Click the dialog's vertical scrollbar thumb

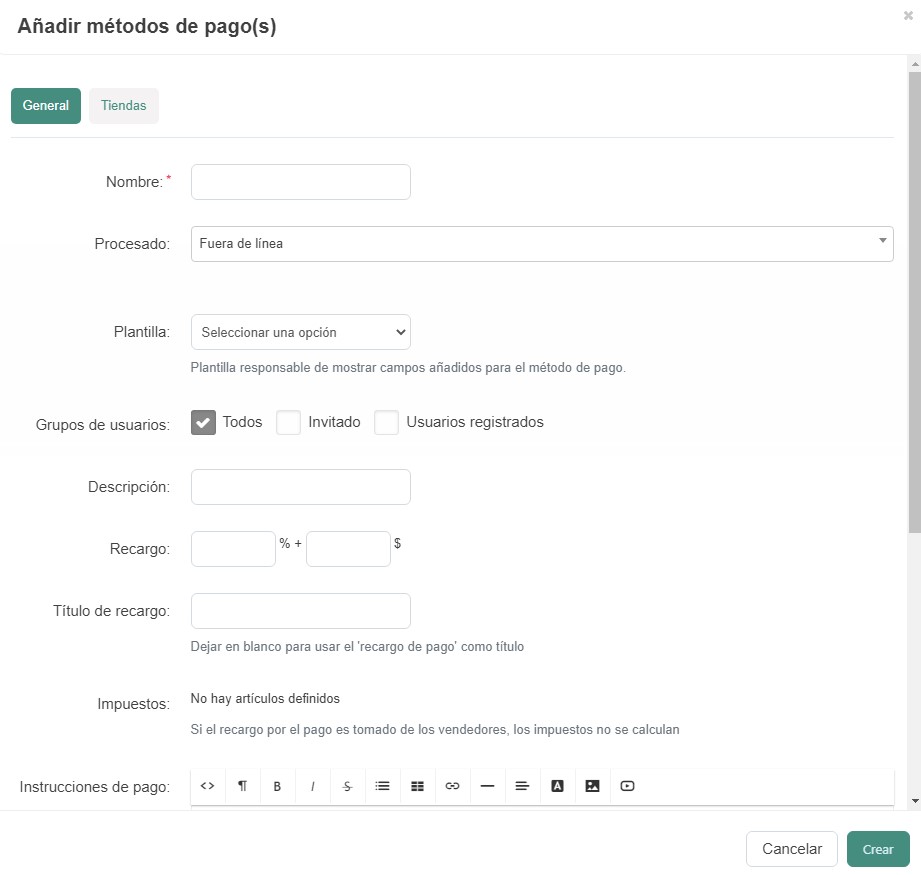[914, 300]
